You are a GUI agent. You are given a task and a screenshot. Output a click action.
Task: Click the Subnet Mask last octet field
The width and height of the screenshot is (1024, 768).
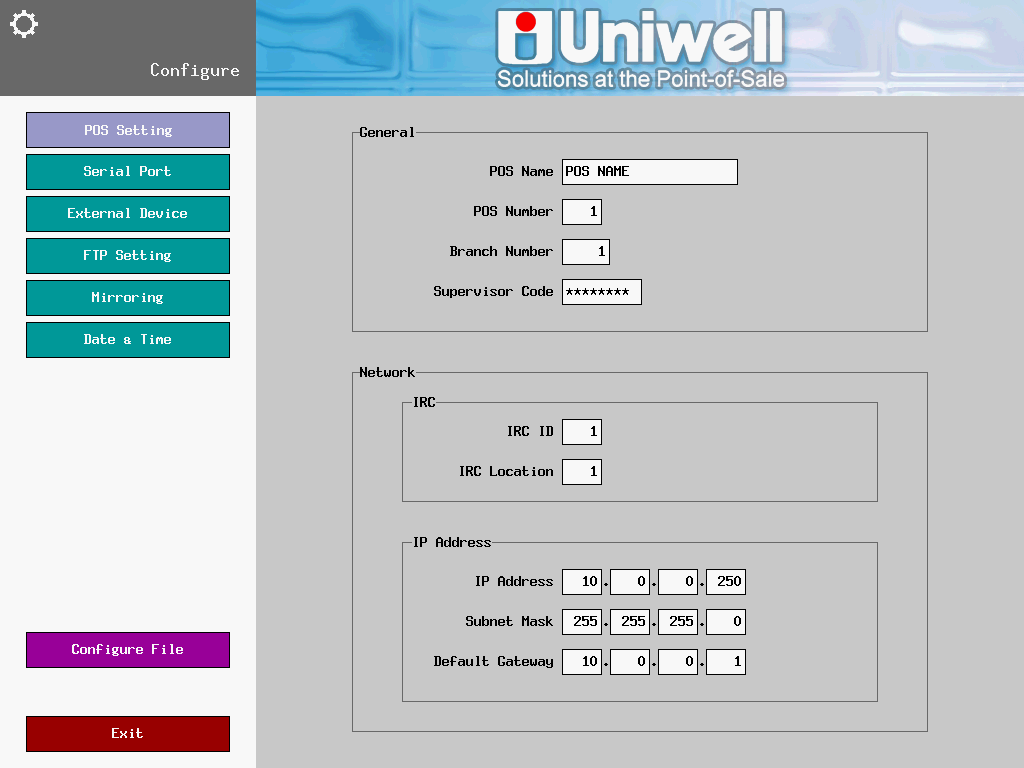point(726,622)
